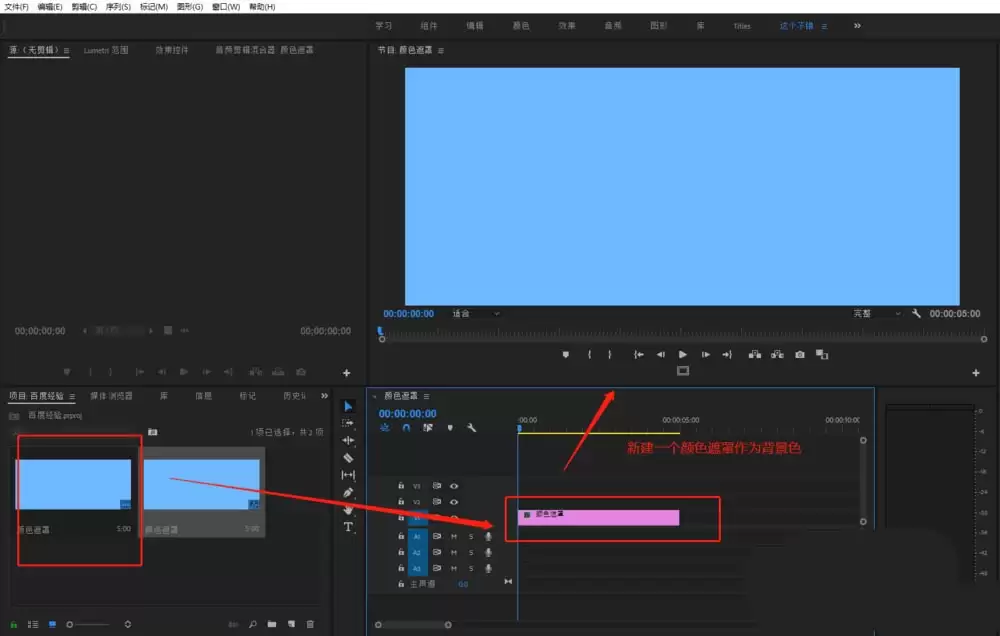Viewport: 1000px width, 636px height.
Task: Solo the A2 audio track
Action: [x=471, y=552]
